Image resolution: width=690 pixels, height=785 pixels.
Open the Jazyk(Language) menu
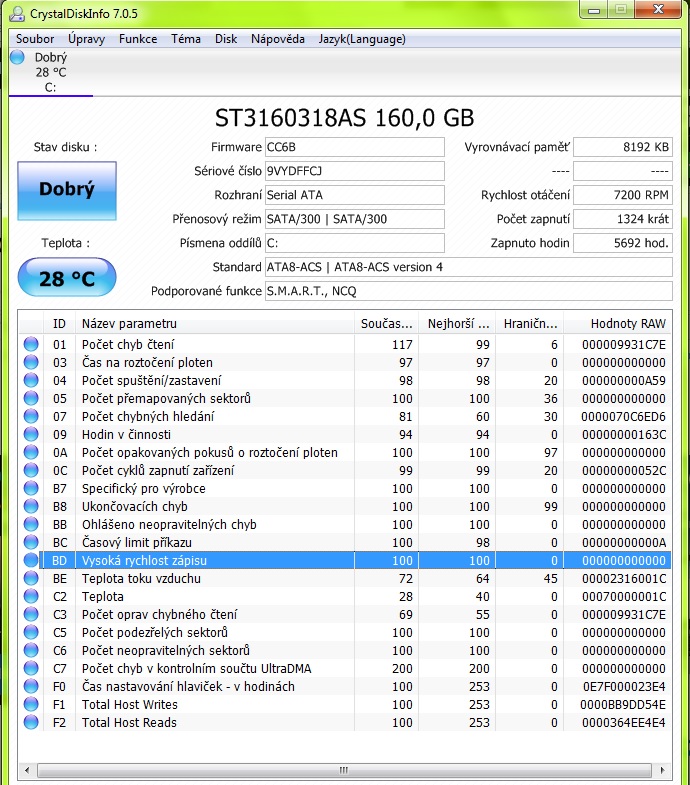coord(361,39)
